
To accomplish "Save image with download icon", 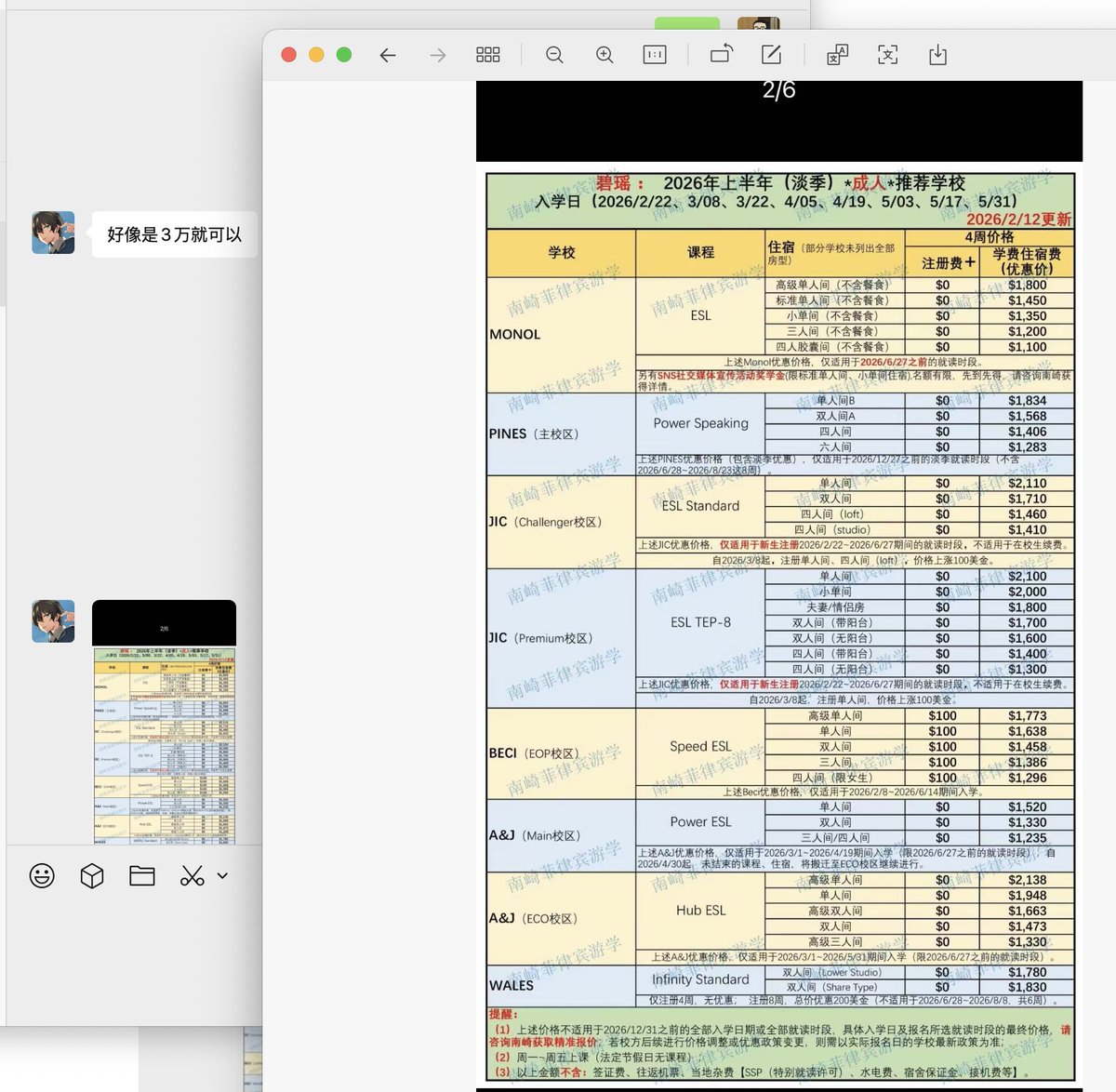I will [x=937, y=55].
